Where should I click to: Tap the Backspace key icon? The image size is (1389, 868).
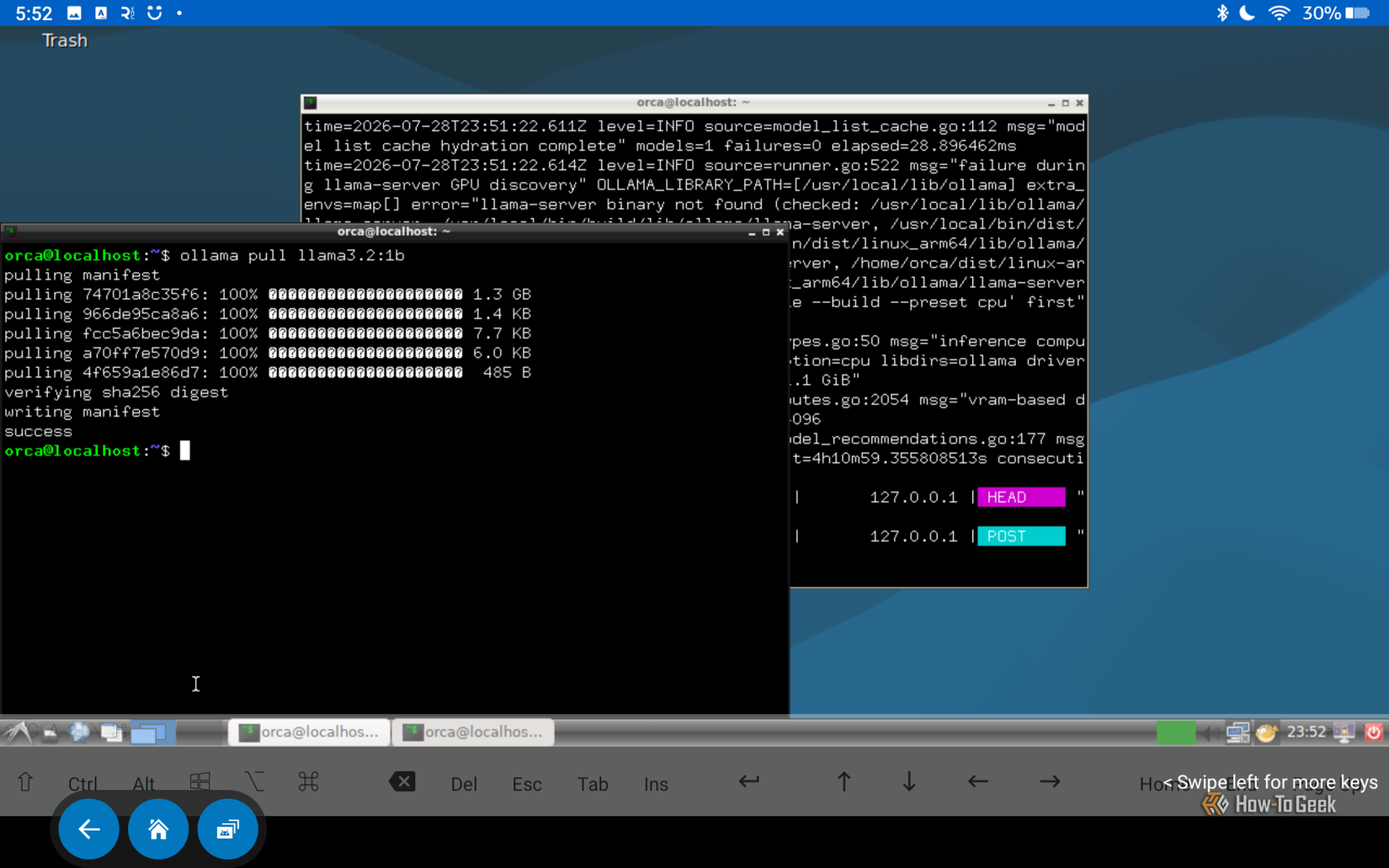(x=402, y=782)
